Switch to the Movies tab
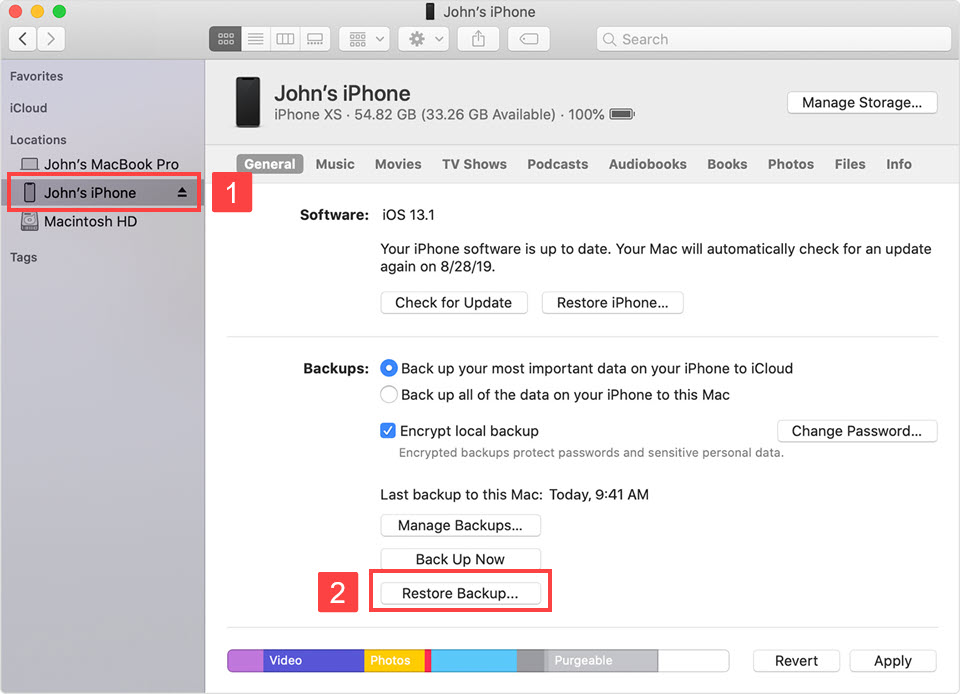The image size is (960, 694). click(398, 164)
